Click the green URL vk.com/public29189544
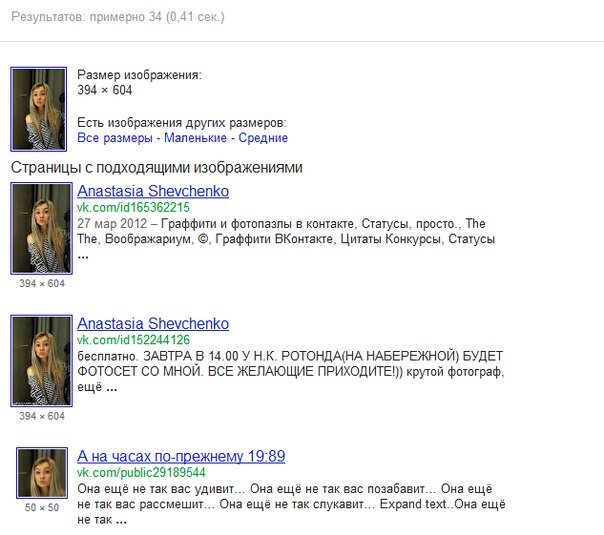This screenshot has width=604, height=535. click(x=141, y=473)
